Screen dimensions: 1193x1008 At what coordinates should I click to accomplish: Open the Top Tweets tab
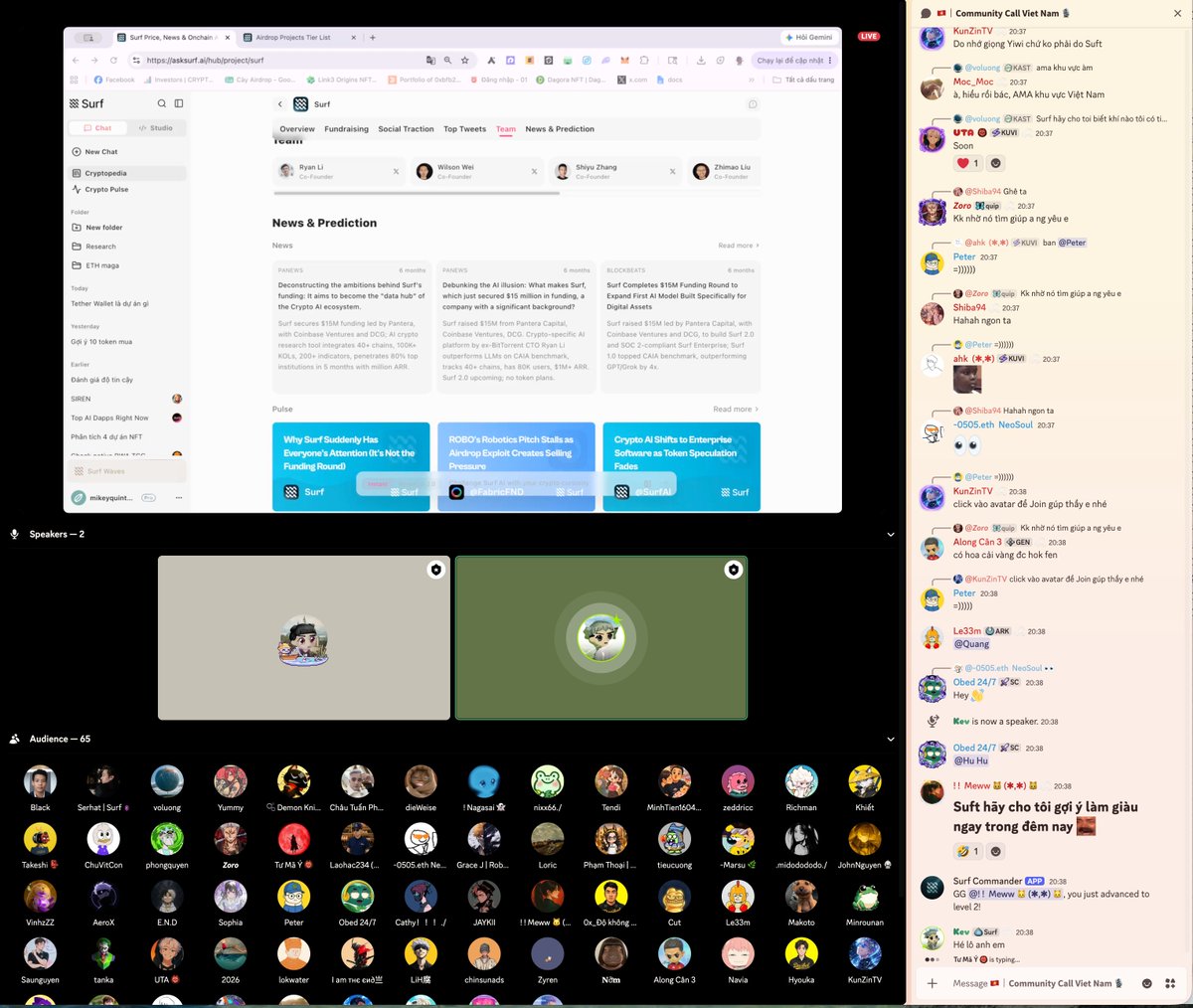[x=464, y=129]
